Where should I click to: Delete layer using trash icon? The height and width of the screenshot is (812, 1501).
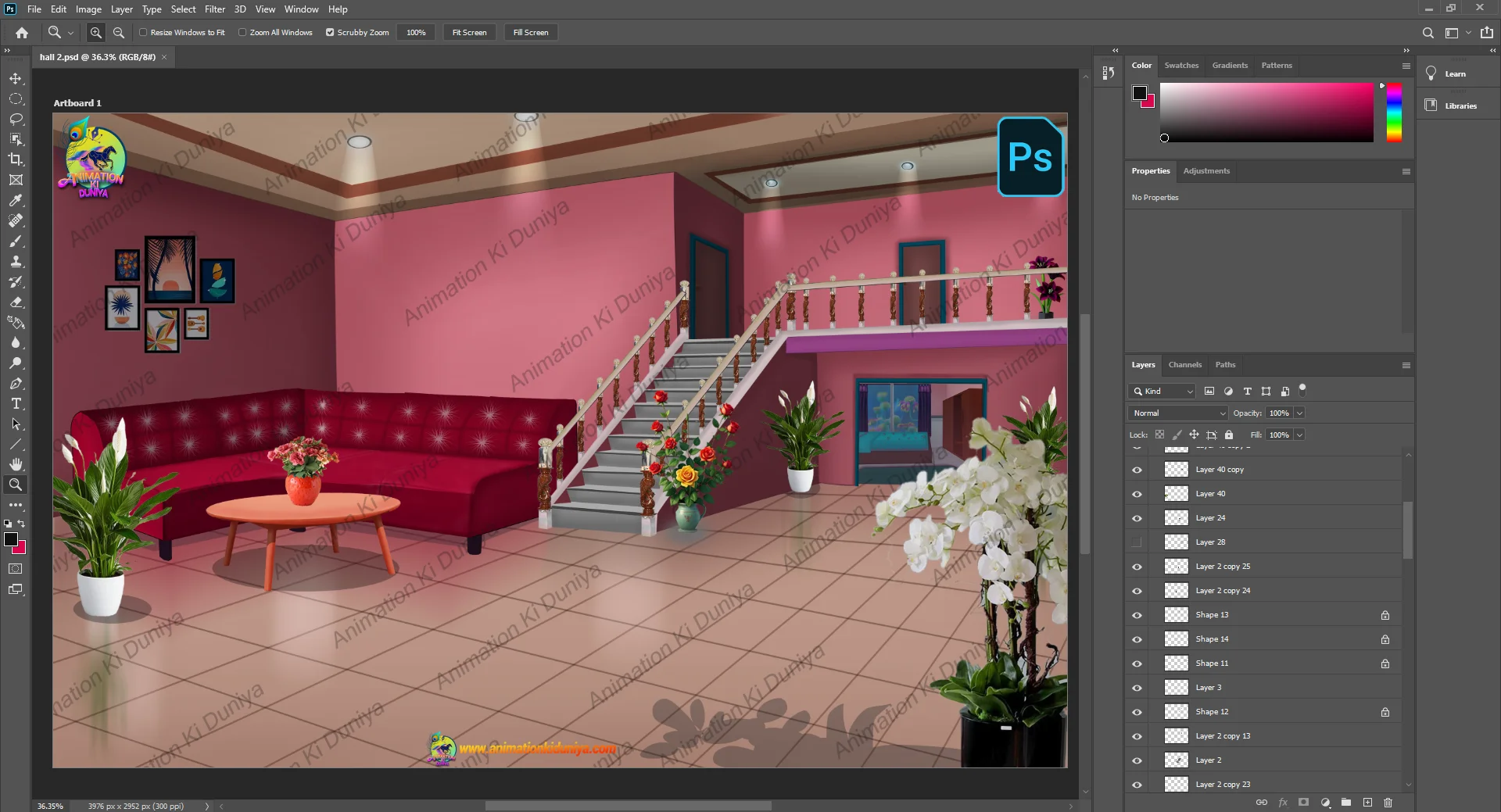(1388, 803)
